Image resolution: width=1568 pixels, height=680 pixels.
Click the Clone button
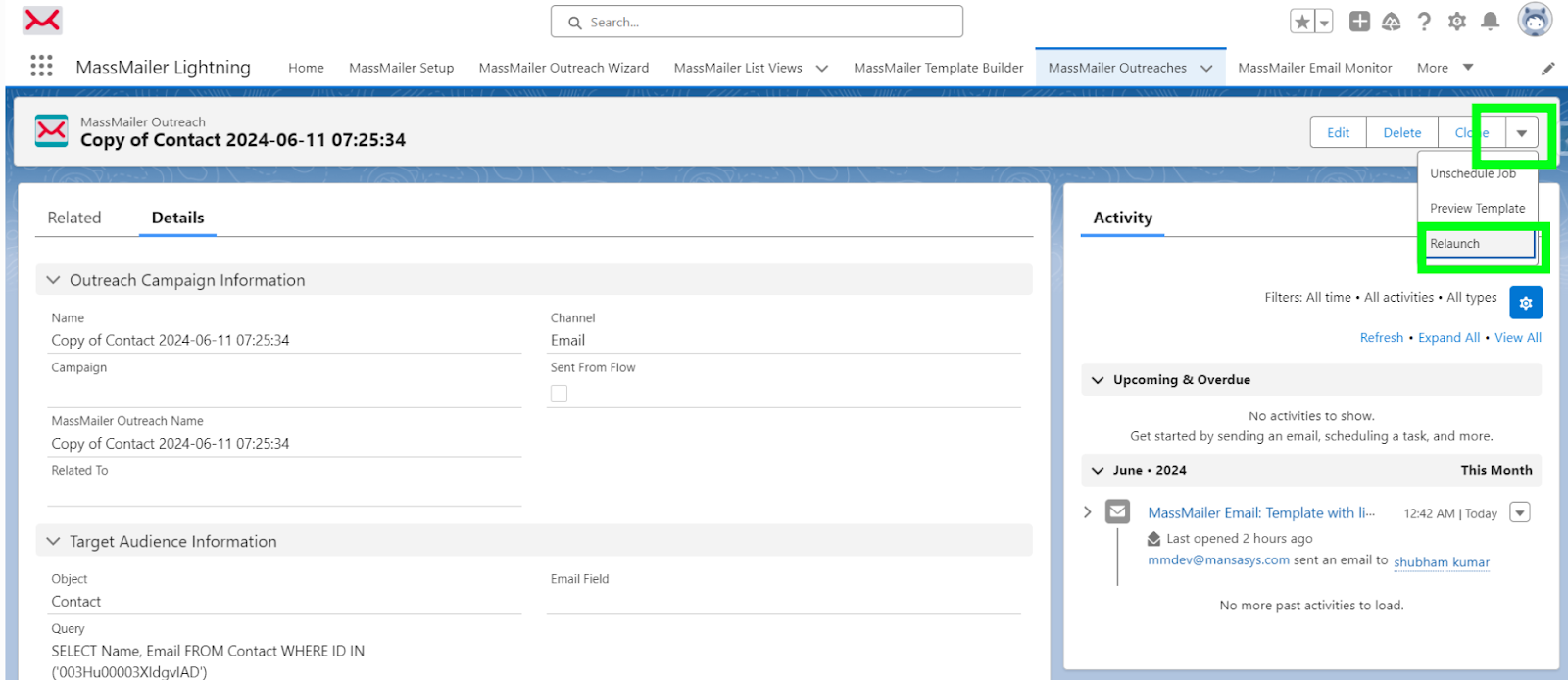click(1472, 132)
